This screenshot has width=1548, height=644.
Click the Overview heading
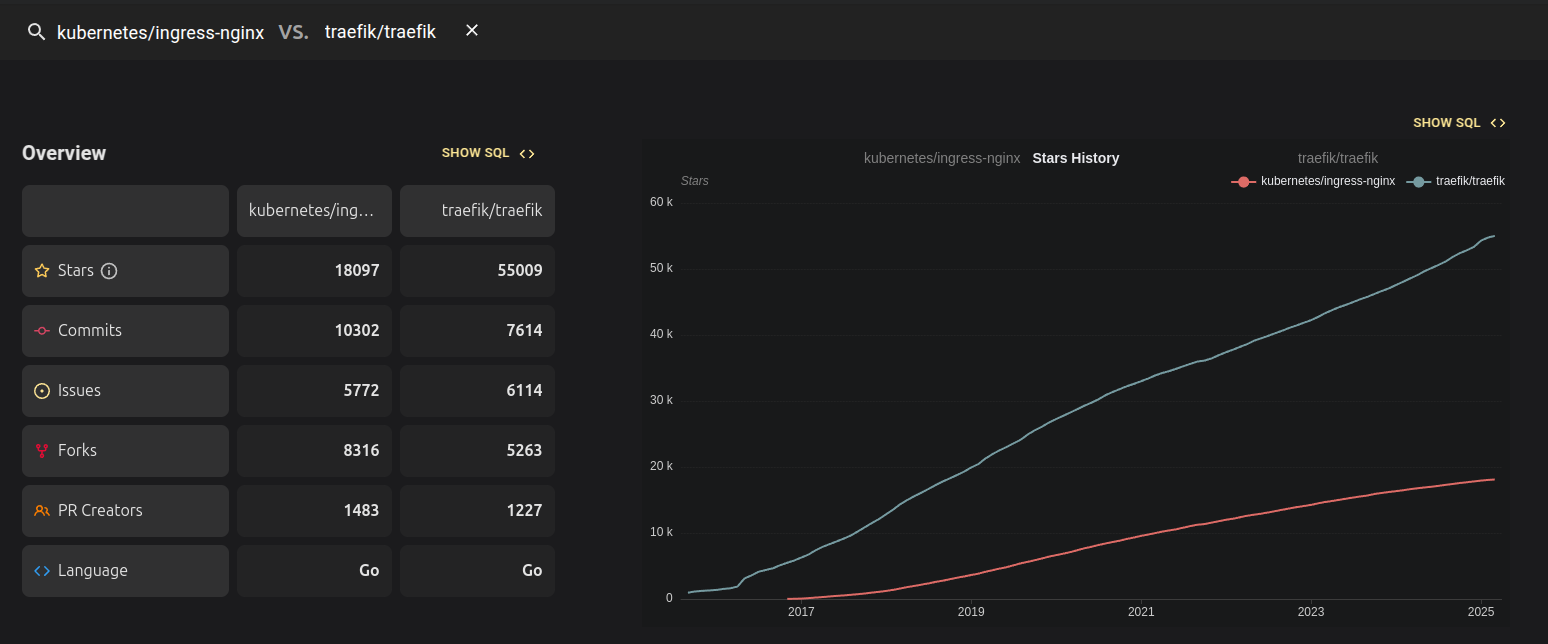click(64, 153)
